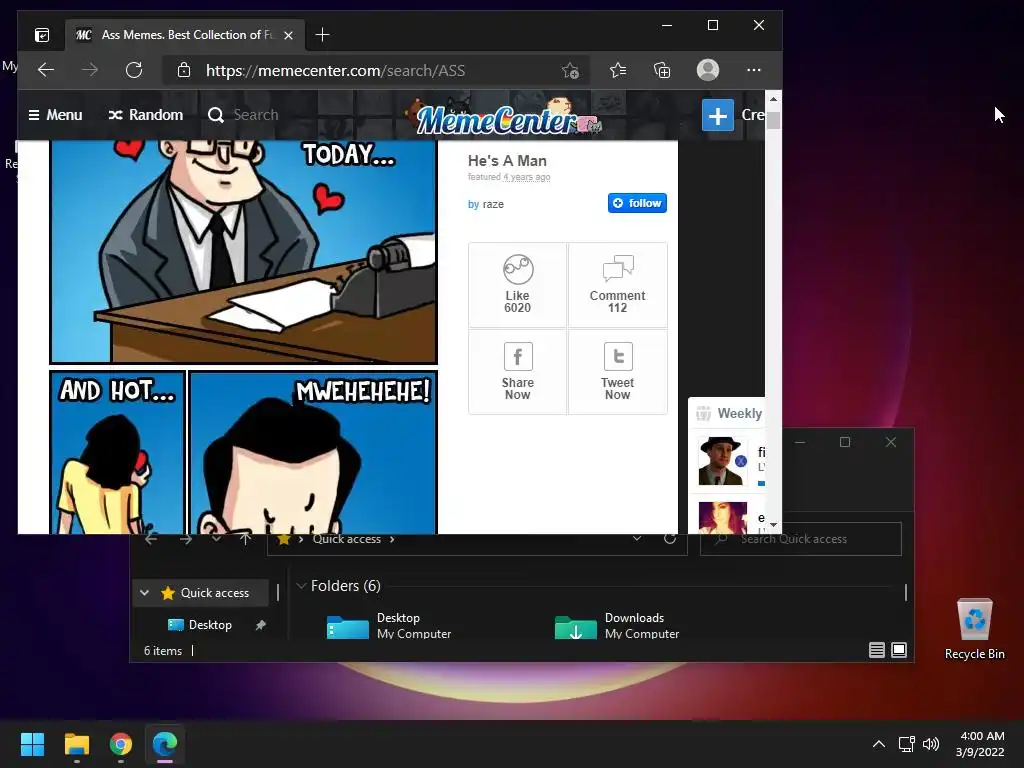
Task: Click the memecenter.com address bar
Action: [x=376, y=70]
